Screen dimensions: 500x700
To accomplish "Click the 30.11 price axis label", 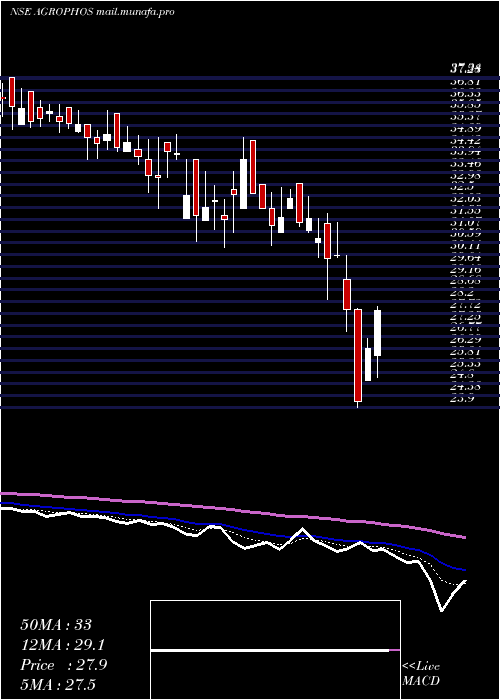I will (465, 246).
